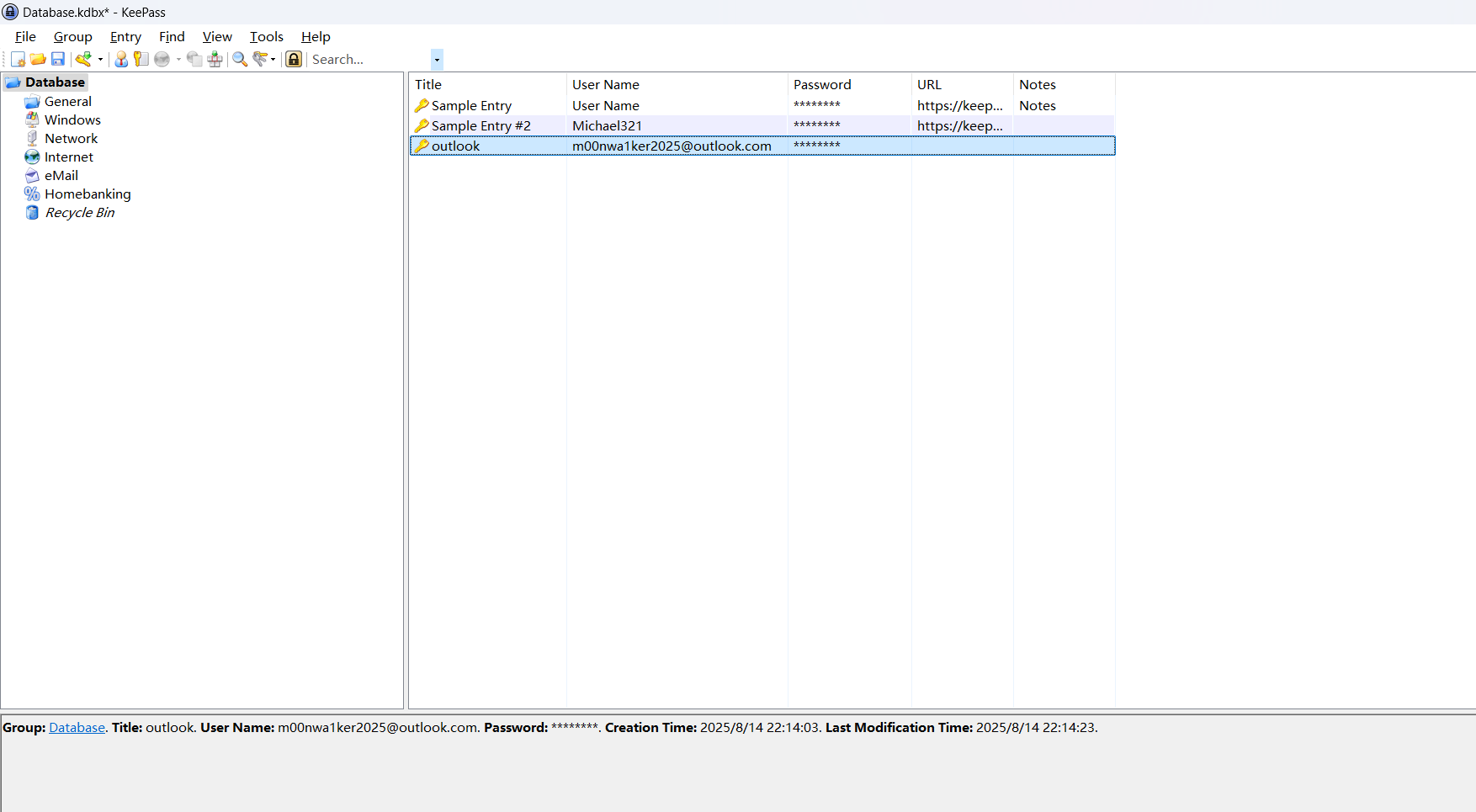
Task: Click the Open database folder icon
Action: [x=38, y=59]
